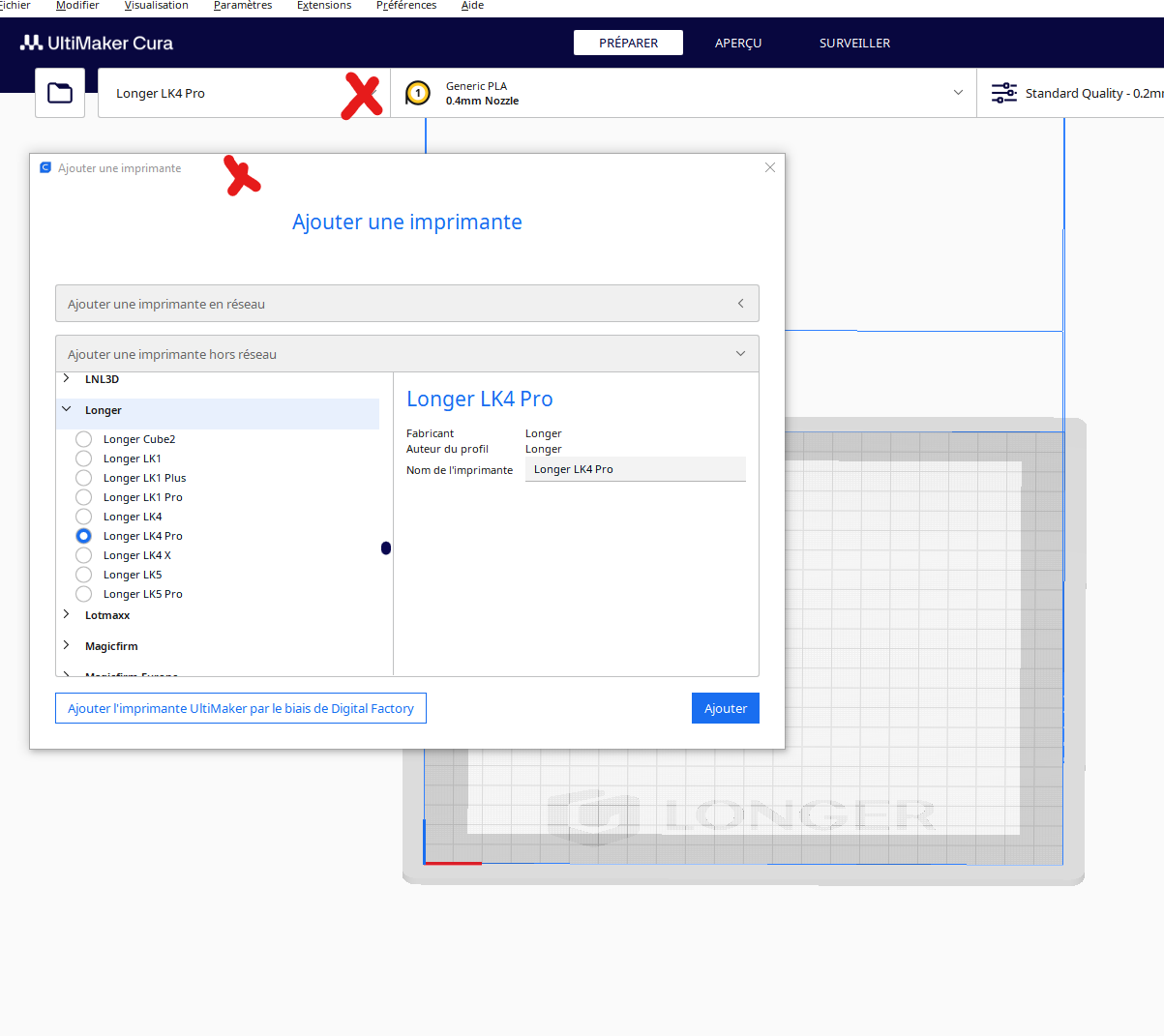Click print settings sliders icon
Image resolution: width=1164 pixels, height=1036 pixels.
[x=1004, y=93]
